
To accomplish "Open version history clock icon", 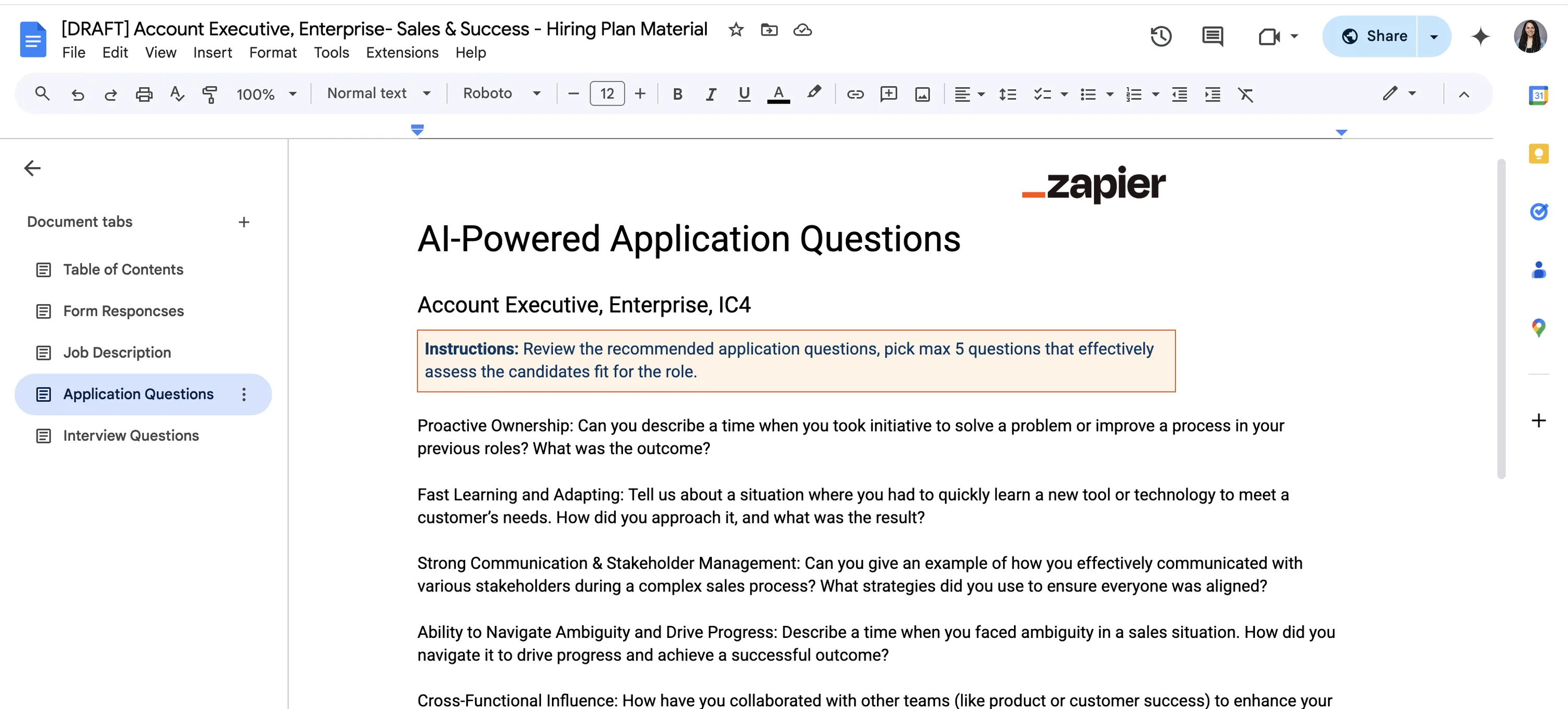I will pos(1161,37).
